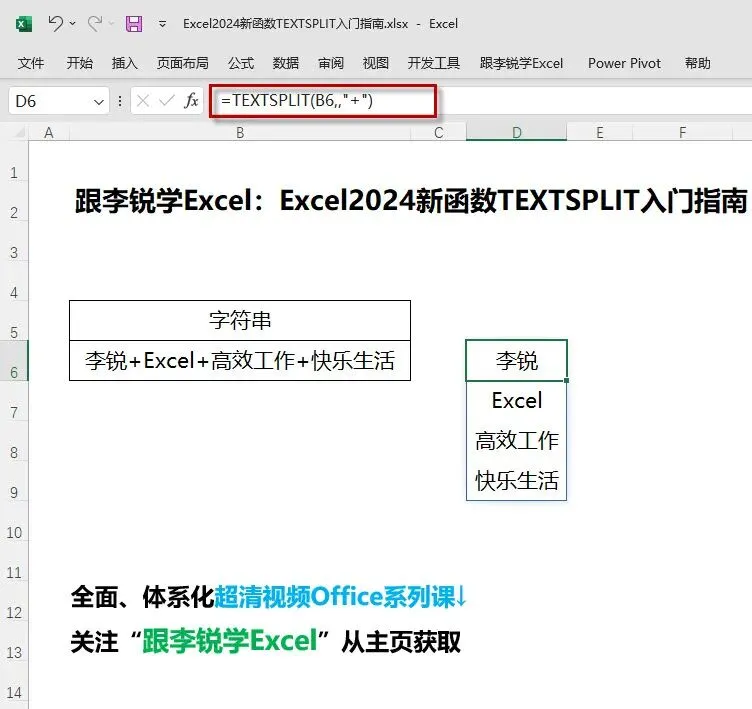Screen dimensions: 752x709
Task: Redo the last undone action
Action: pos(94,23)
